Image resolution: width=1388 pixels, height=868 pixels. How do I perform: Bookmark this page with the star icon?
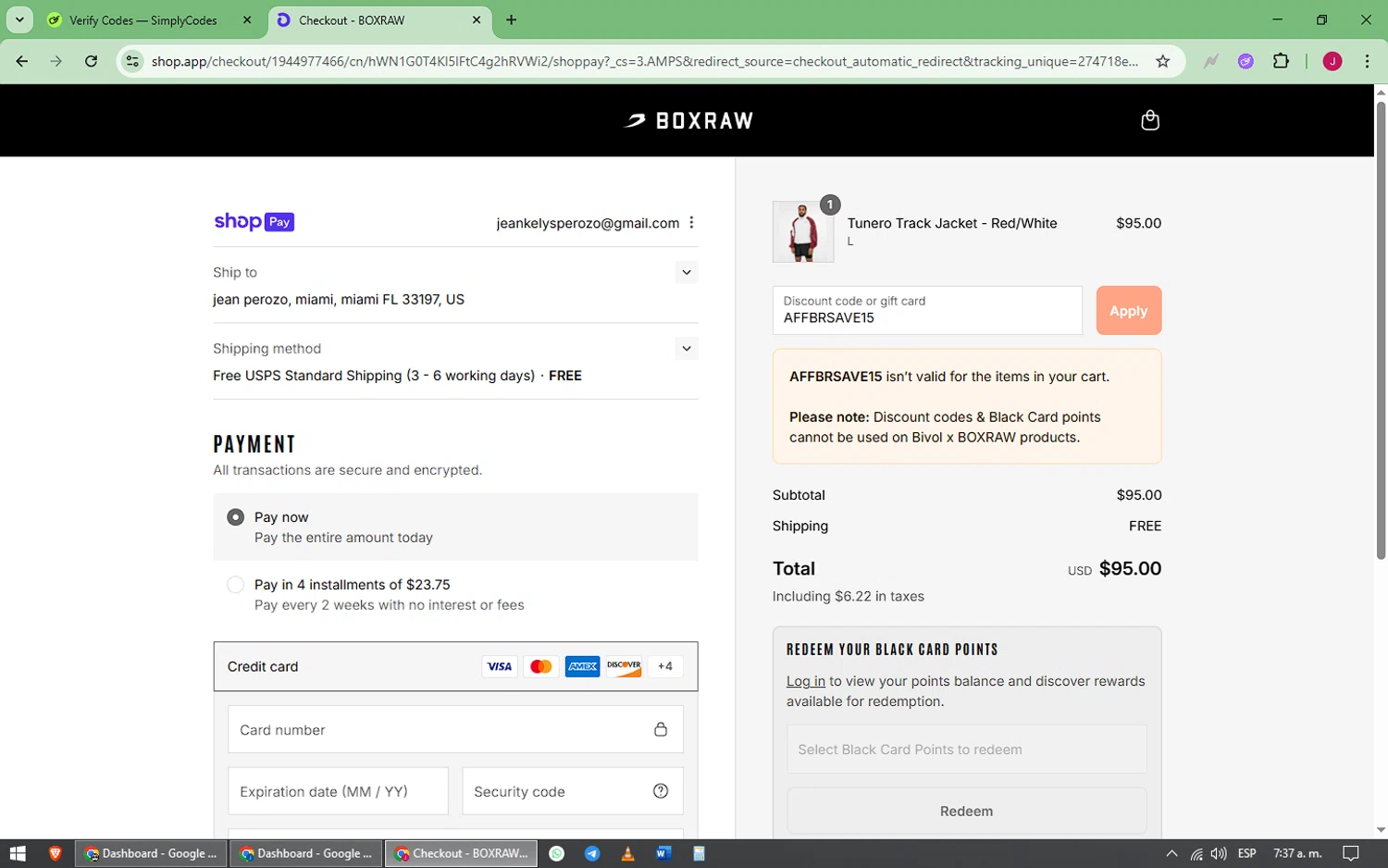1163,61
